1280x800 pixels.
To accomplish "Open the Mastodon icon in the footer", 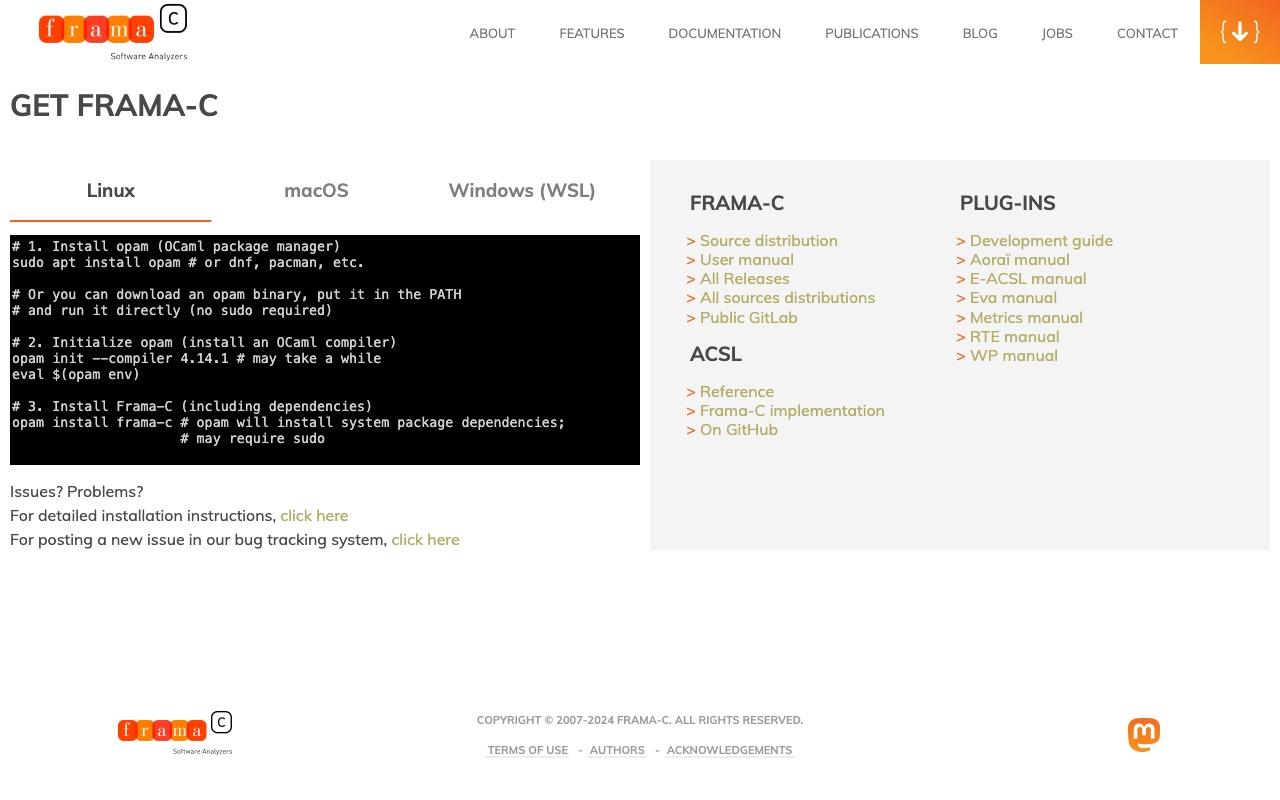I will point(1144,735).
